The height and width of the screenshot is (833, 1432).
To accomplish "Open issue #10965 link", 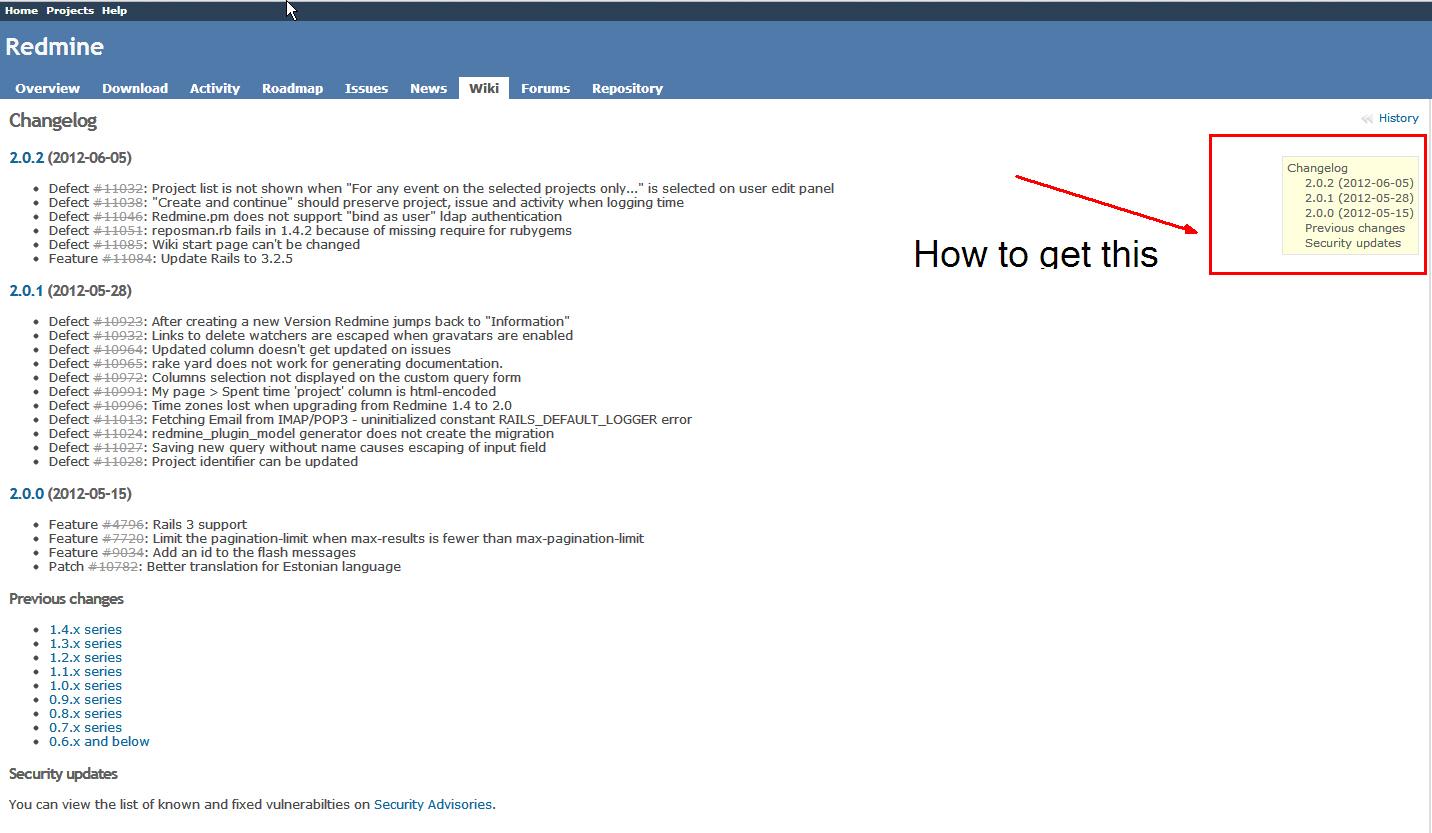I will (119, 363).
